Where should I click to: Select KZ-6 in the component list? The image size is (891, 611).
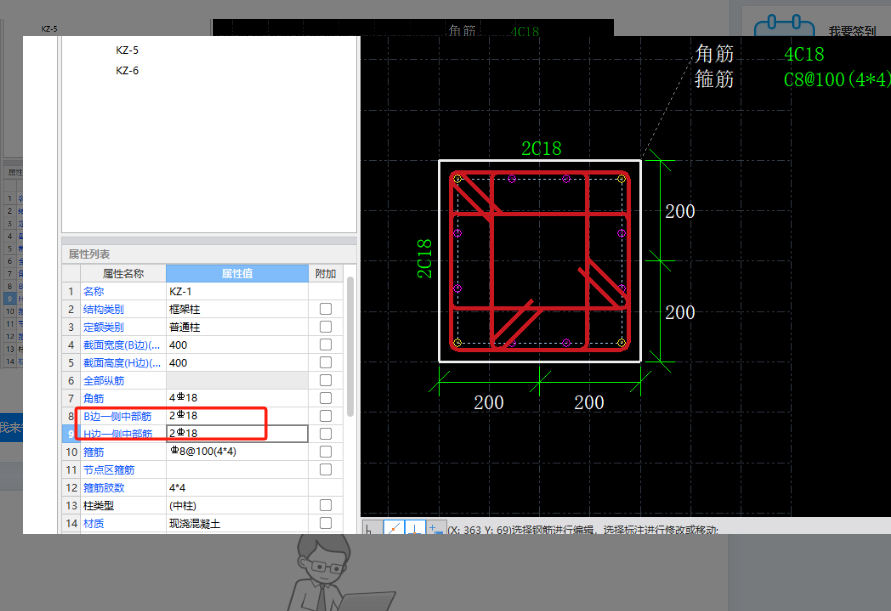click(127, 70)
